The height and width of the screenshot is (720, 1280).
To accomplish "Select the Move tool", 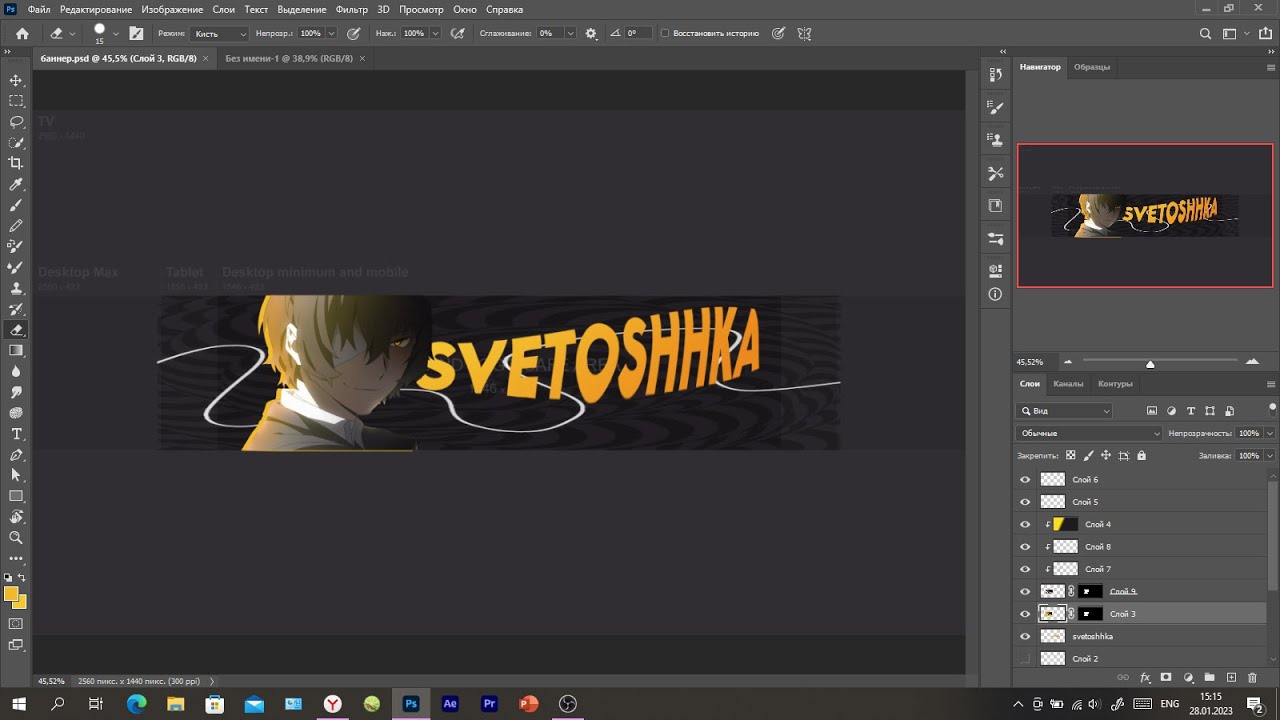I will [16, 80].
